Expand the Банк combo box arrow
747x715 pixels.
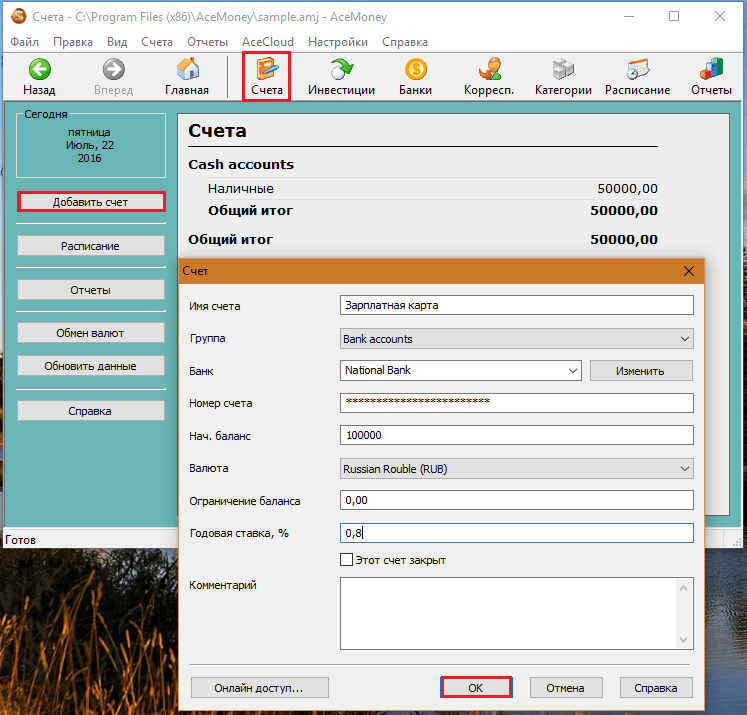pos(573,371)
